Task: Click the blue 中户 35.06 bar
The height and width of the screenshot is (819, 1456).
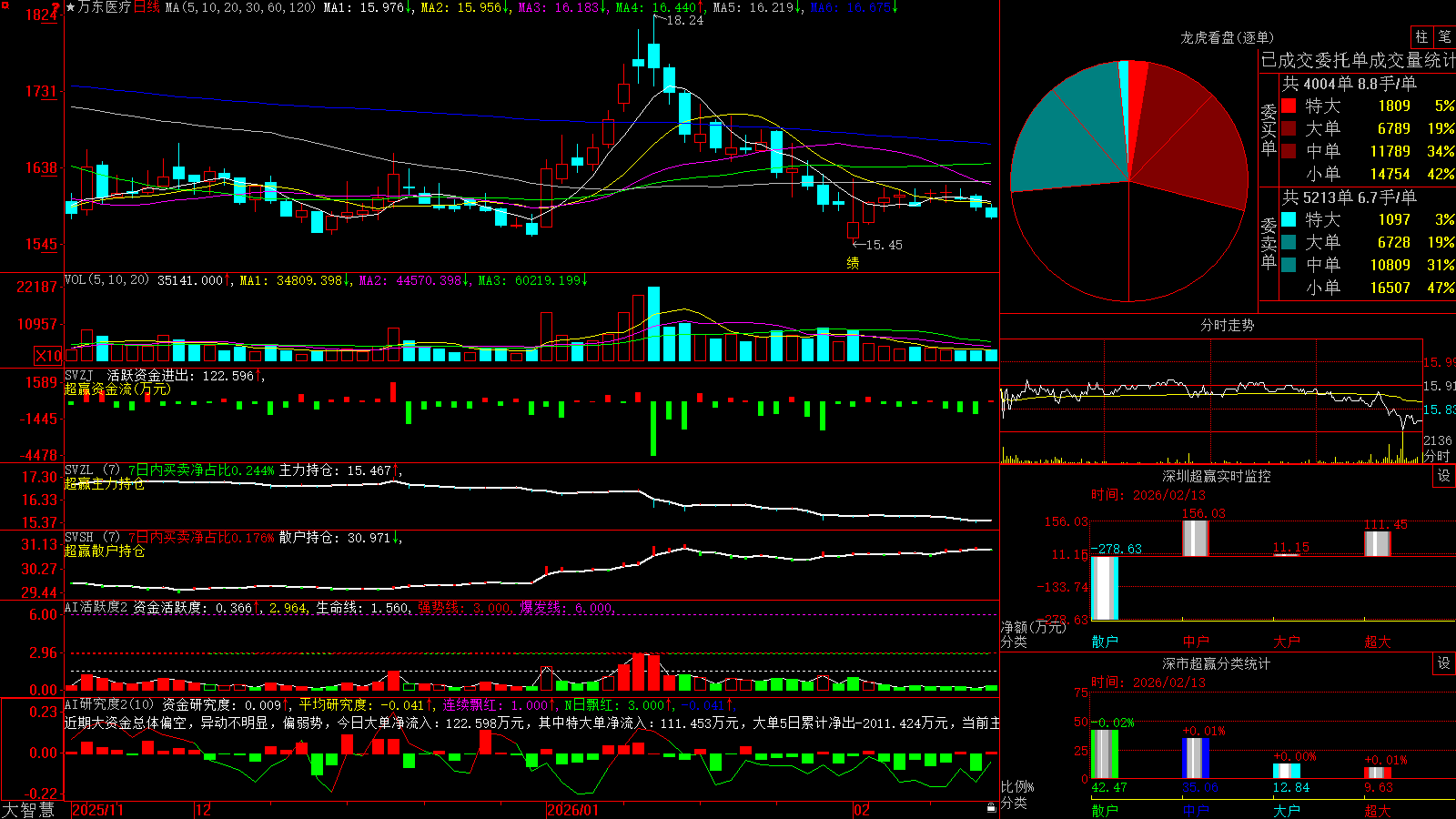Action: coord(1196,758)
